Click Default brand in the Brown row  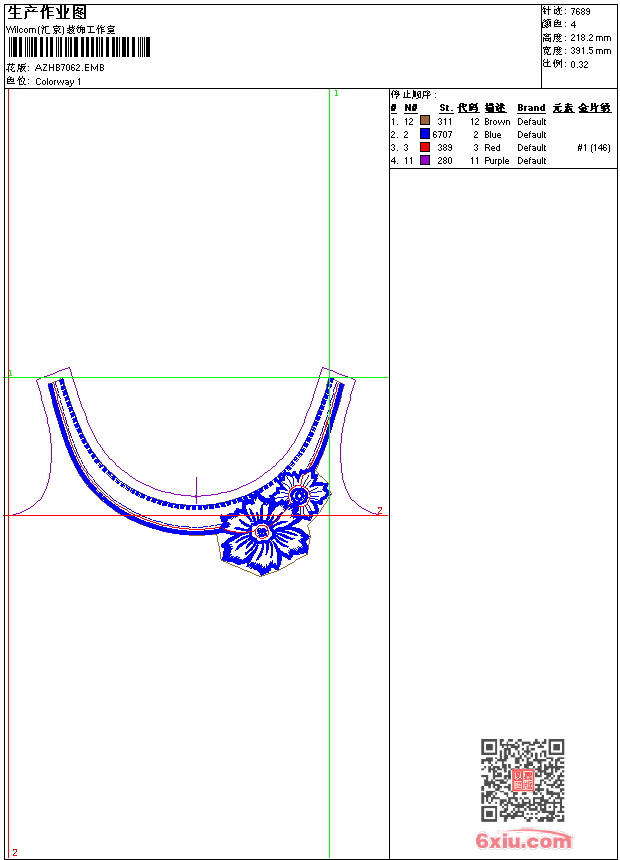[532, 122]
